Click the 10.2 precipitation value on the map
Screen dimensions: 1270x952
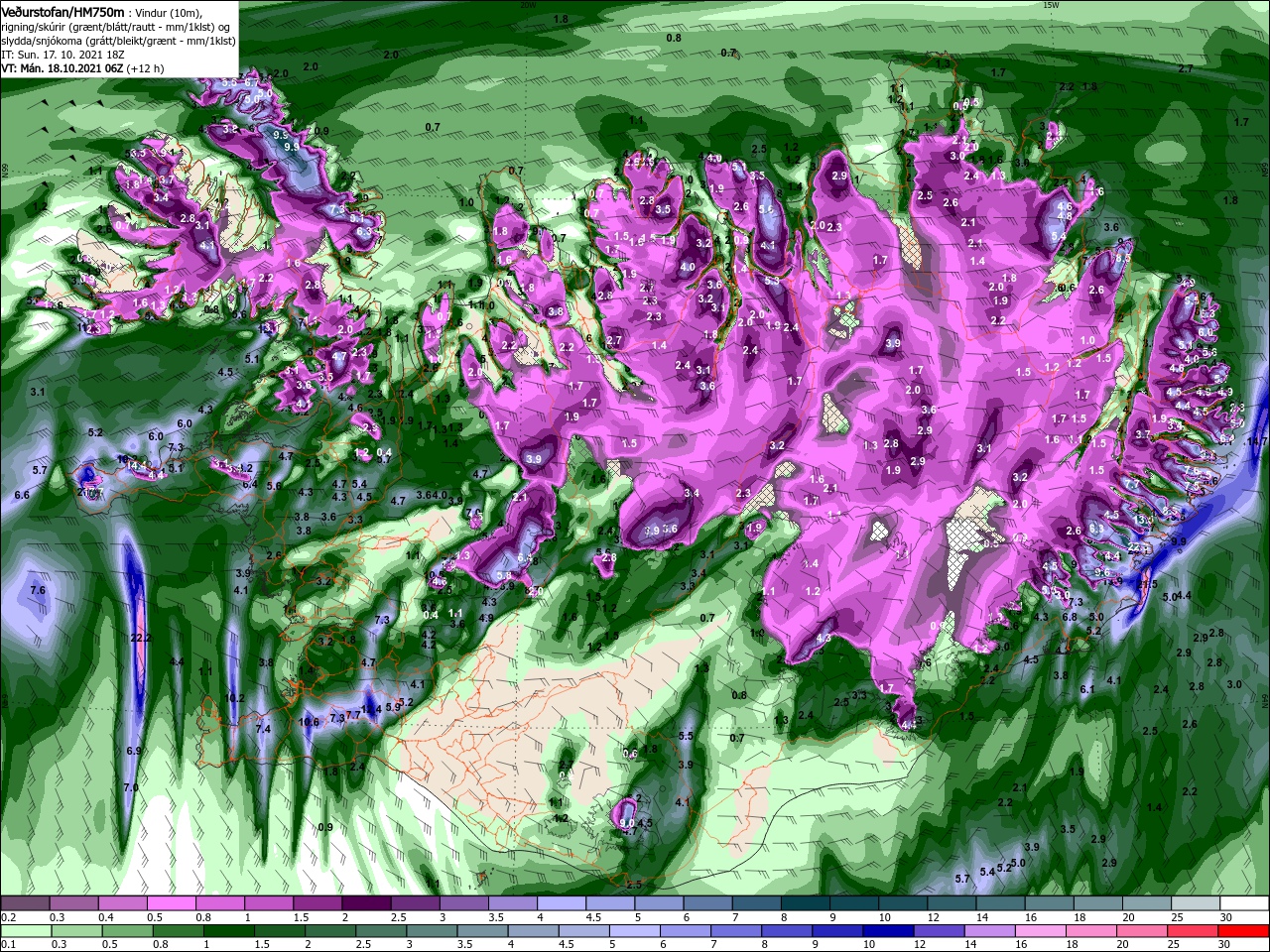pos(234,698)
